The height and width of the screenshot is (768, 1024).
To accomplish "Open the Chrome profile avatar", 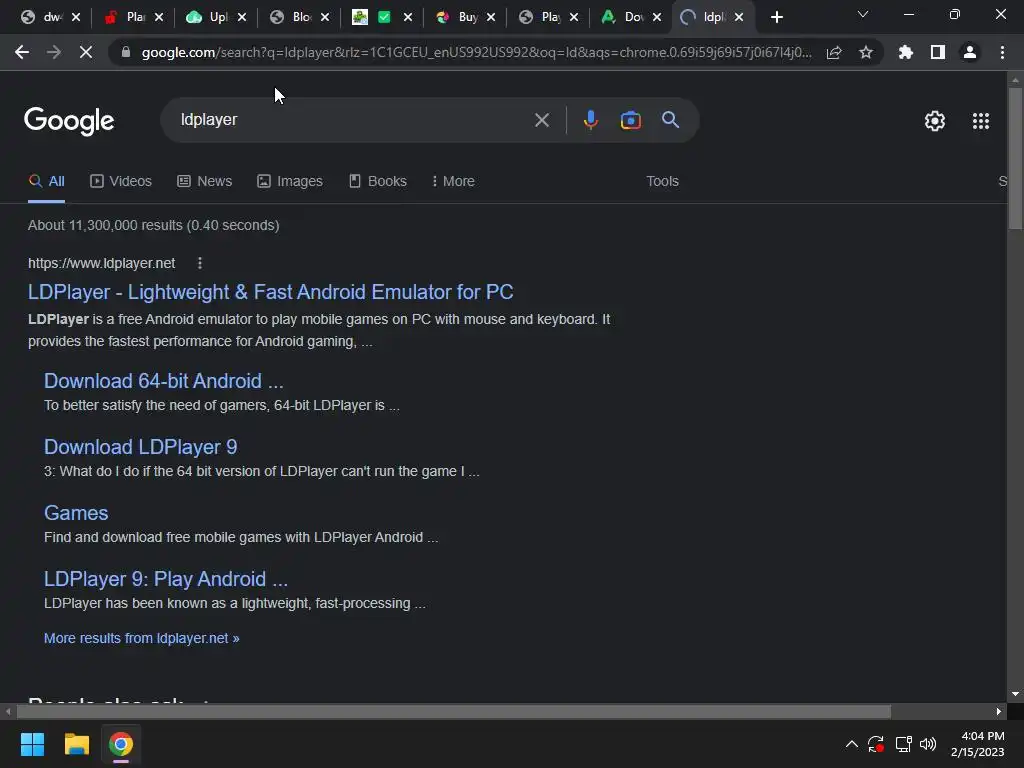I will click(x=970, y=52).
